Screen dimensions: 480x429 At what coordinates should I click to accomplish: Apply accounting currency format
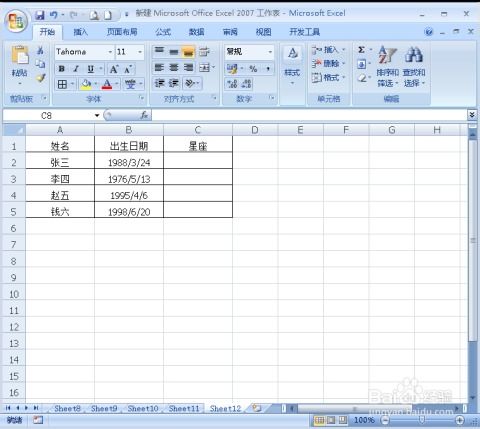232,69
